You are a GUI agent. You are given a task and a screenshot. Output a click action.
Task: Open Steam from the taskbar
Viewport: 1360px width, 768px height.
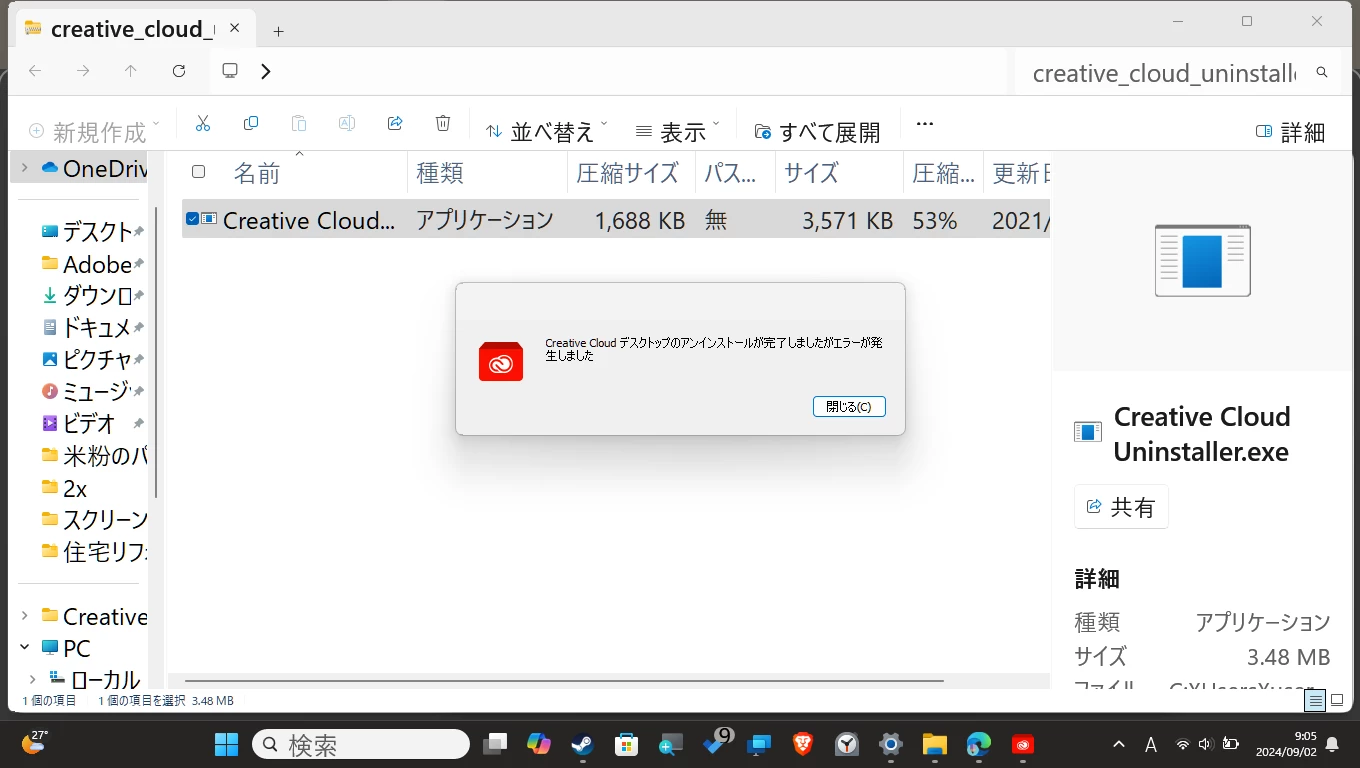tap(583, 744)
